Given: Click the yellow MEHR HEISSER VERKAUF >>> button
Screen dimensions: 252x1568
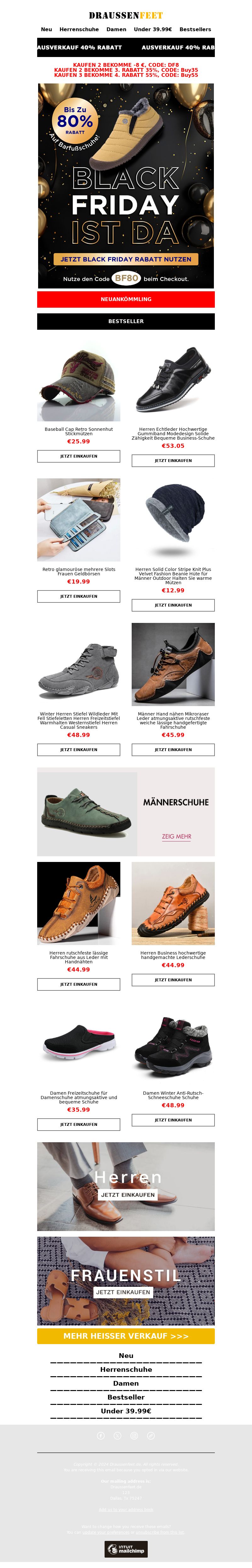Looking at the screenshot, I should point(126,1336).
